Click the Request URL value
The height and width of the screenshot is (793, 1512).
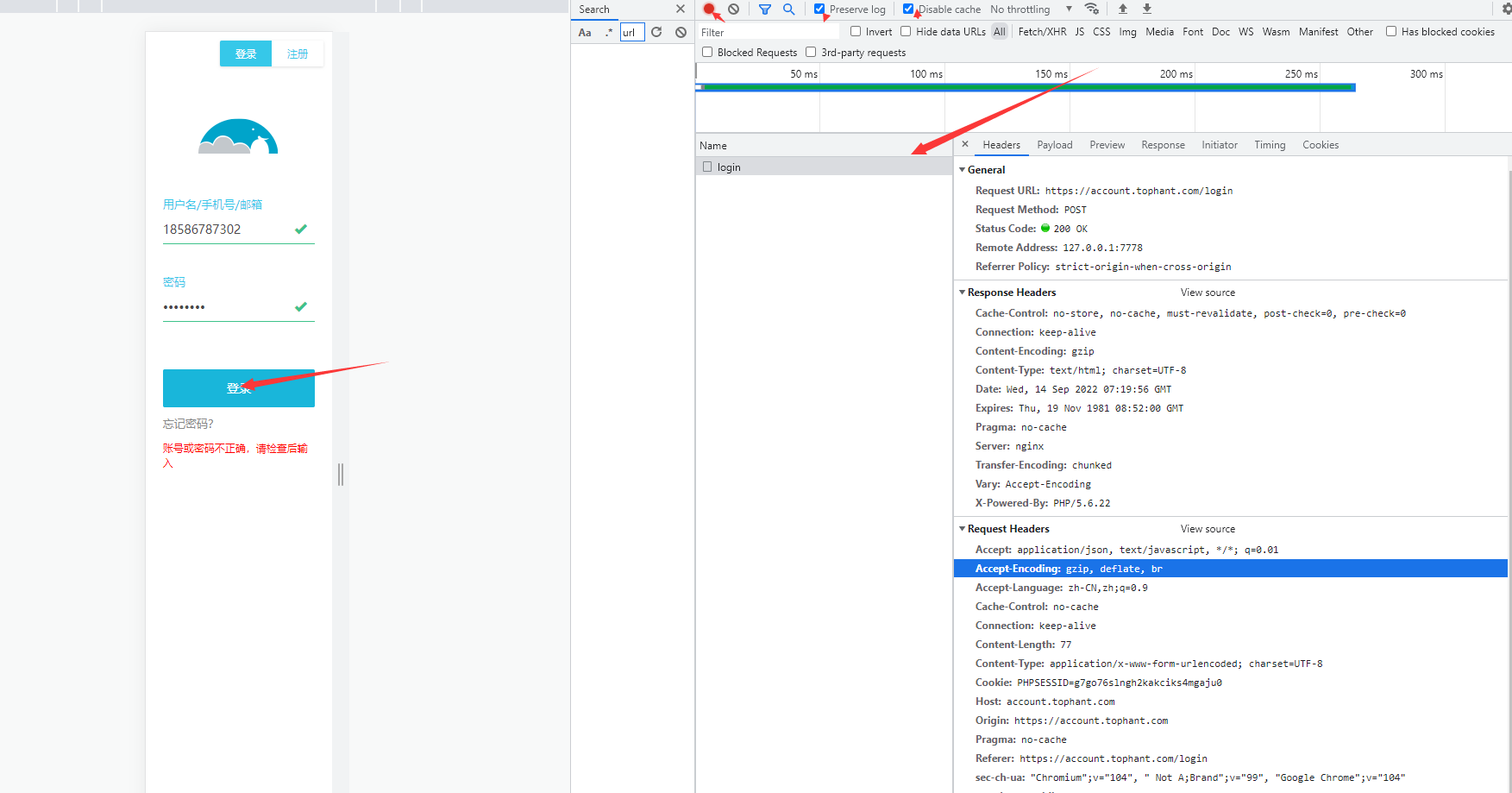[1139, 191]
